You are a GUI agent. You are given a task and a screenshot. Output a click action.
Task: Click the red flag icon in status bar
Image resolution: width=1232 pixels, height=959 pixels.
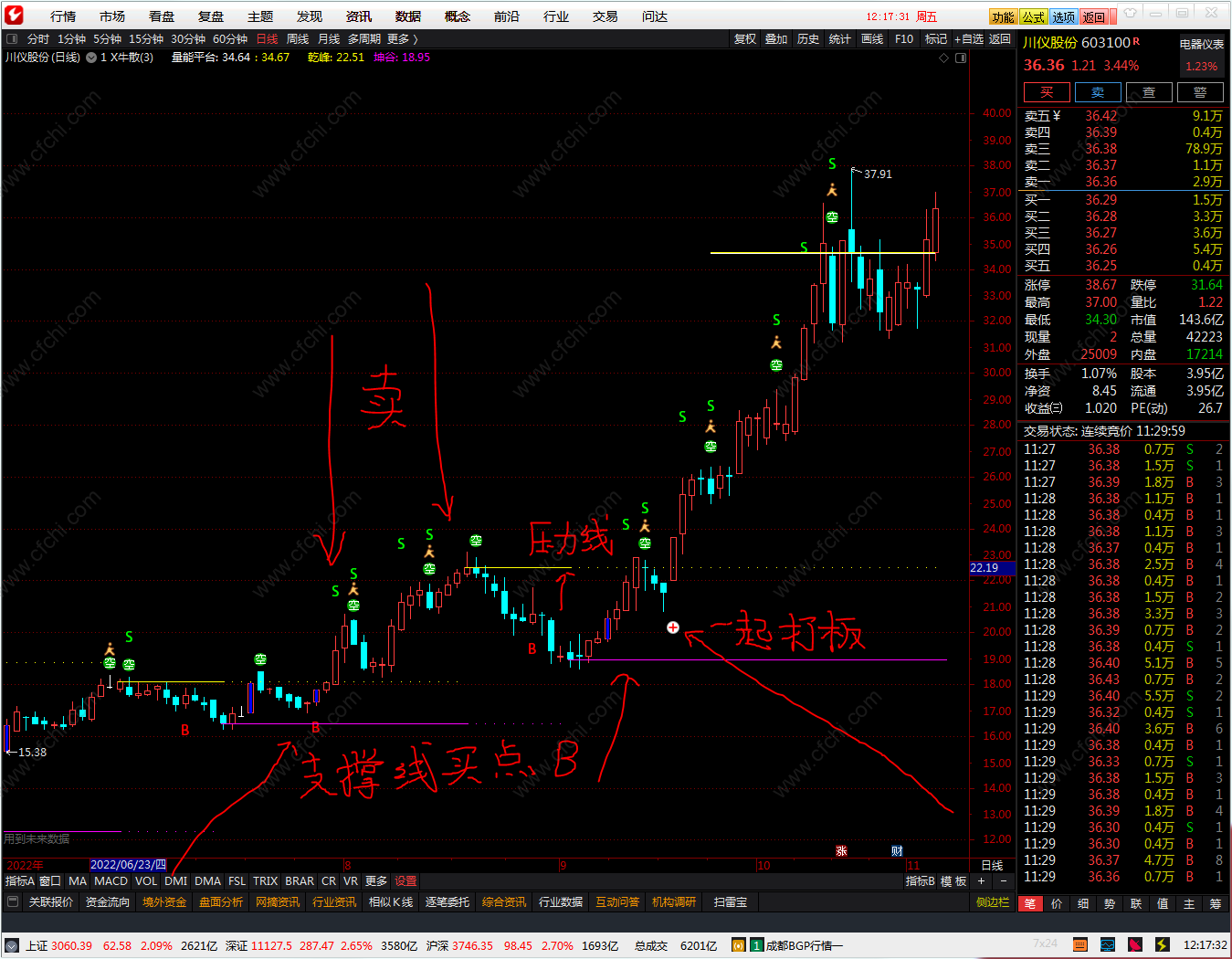(x=1135, y=944)
